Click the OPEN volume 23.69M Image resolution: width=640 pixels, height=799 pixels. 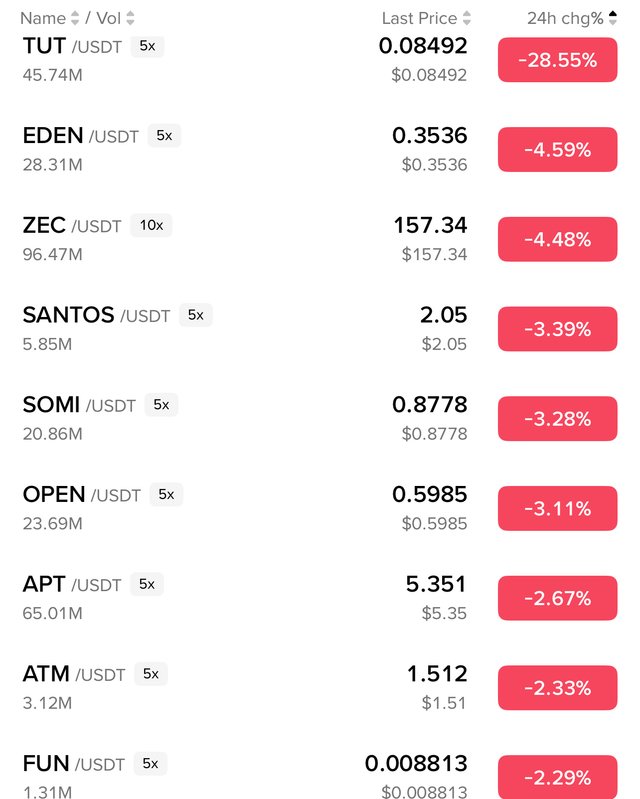pyautogui.click(x=52, y=523)
